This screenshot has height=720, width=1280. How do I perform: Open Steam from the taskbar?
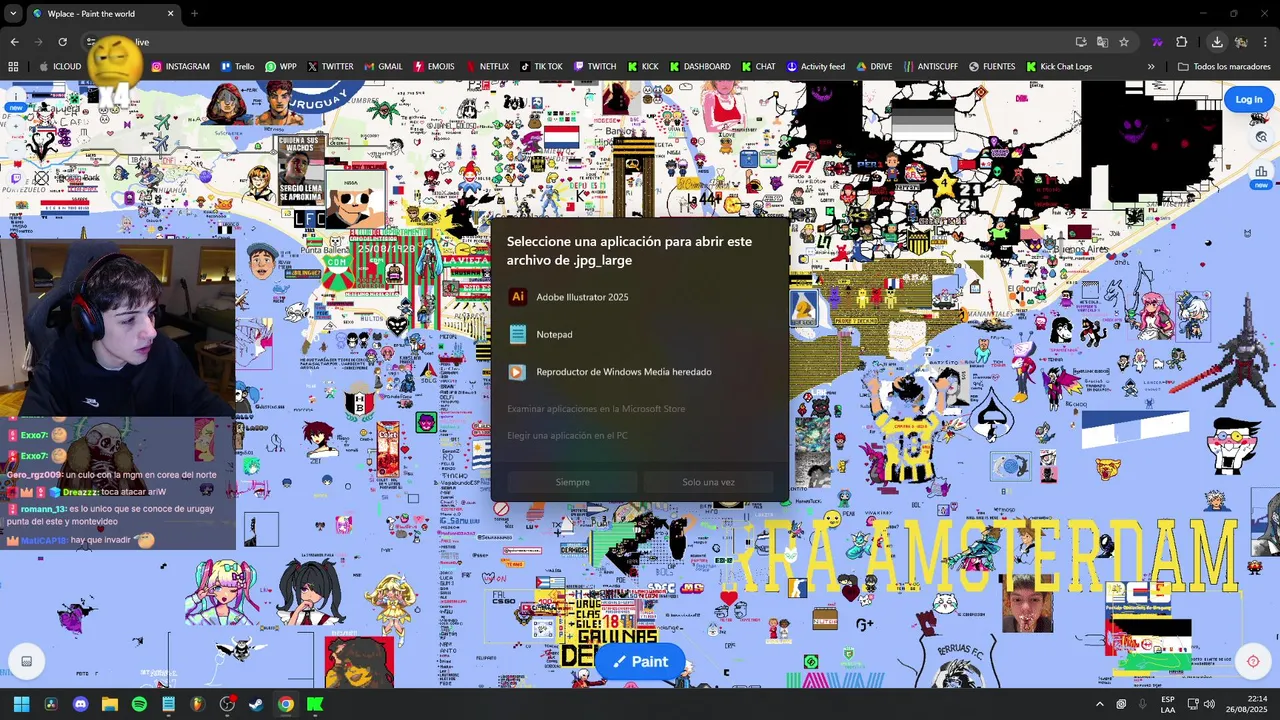pyautogui.click(x=256, y=704)
